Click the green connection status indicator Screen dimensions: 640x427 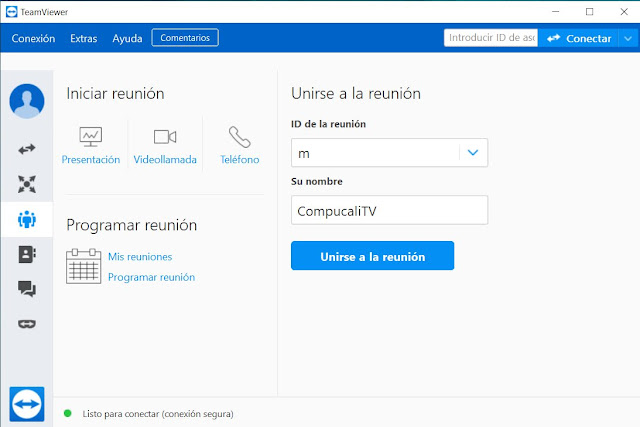click(68, 413)
